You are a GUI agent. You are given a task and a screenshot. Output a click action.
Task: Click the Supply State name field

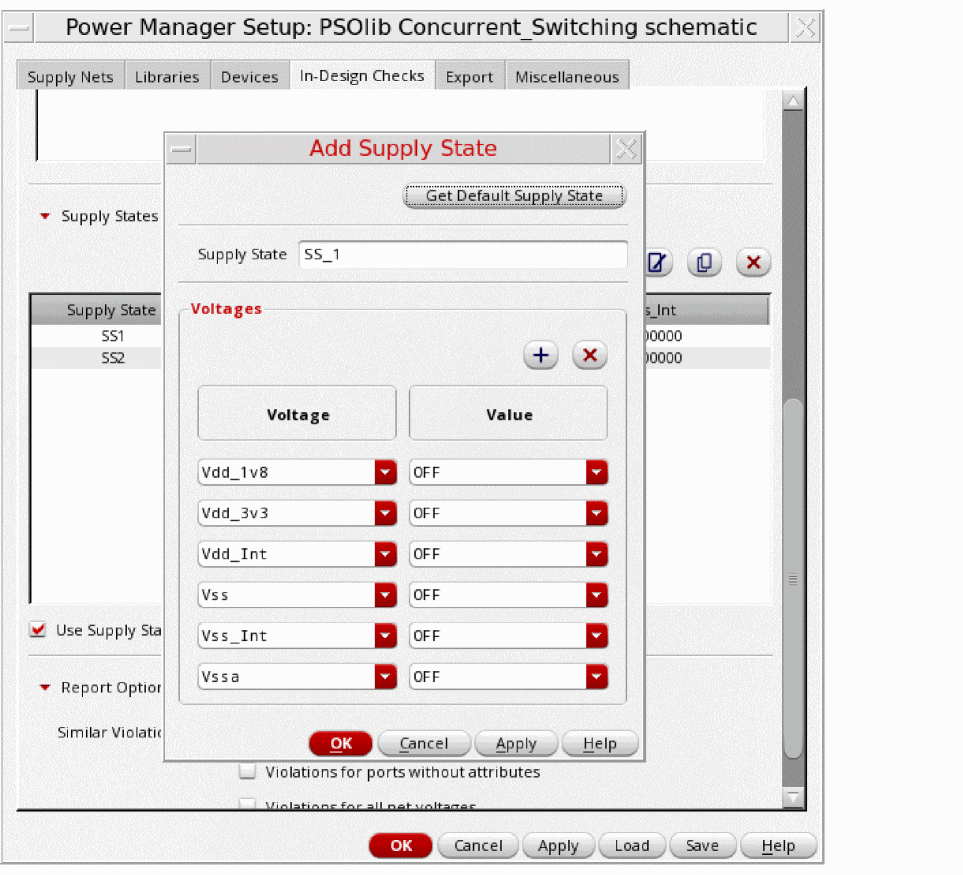463,255
